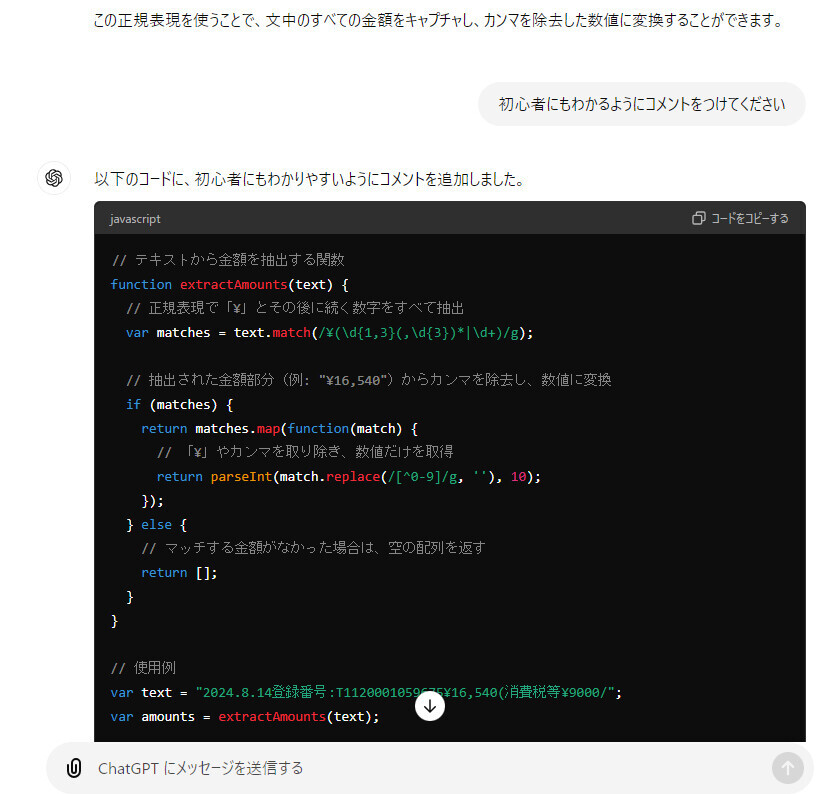Click the ChatGPT にメッセージを送信する input field

[430, 768]
